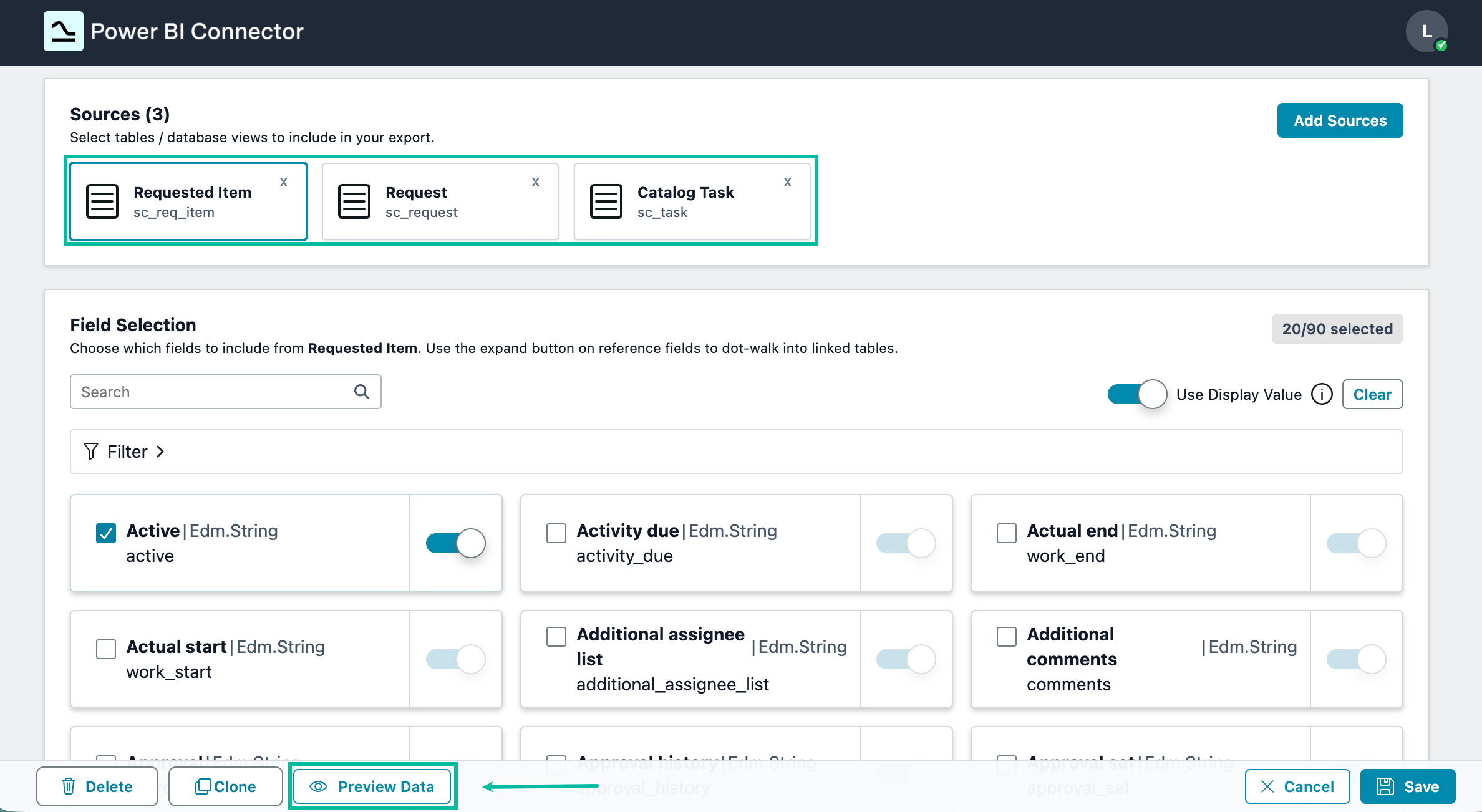Focus the field Search input box
Screen dimensions: 1482x812
pos(226,392)
